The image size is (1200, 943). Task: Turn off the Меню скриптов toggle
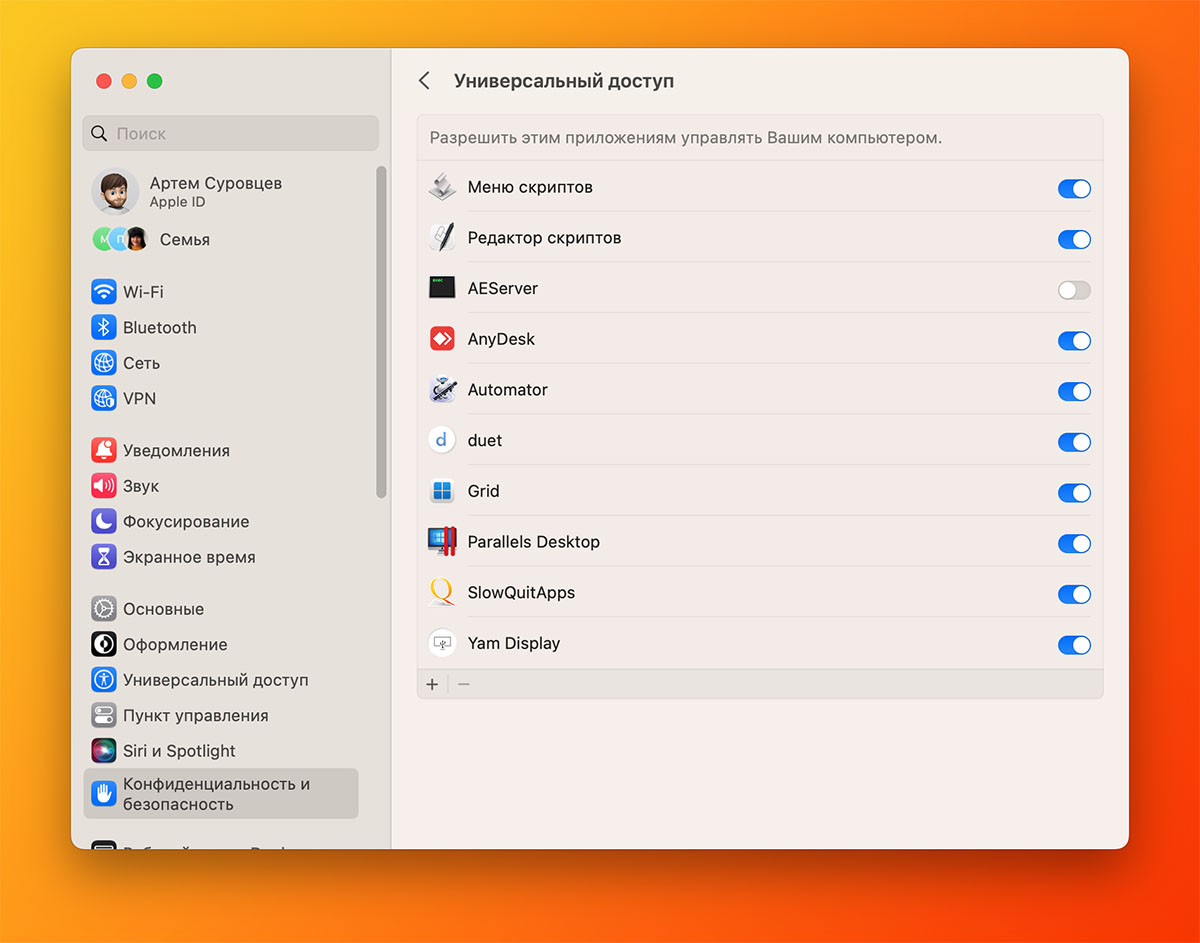click(x=1074, y=189)
